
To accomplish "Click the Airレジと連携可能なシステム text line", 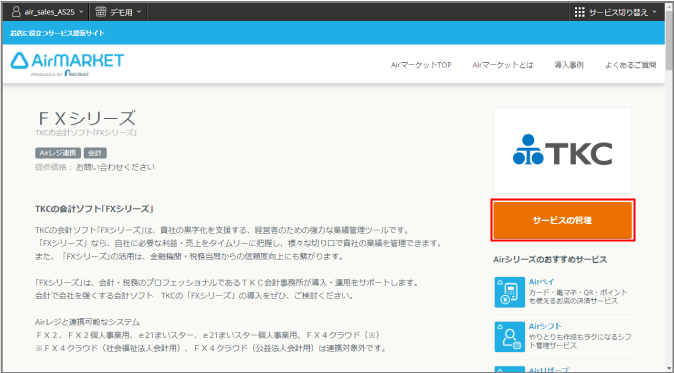I will click(87, 322).
